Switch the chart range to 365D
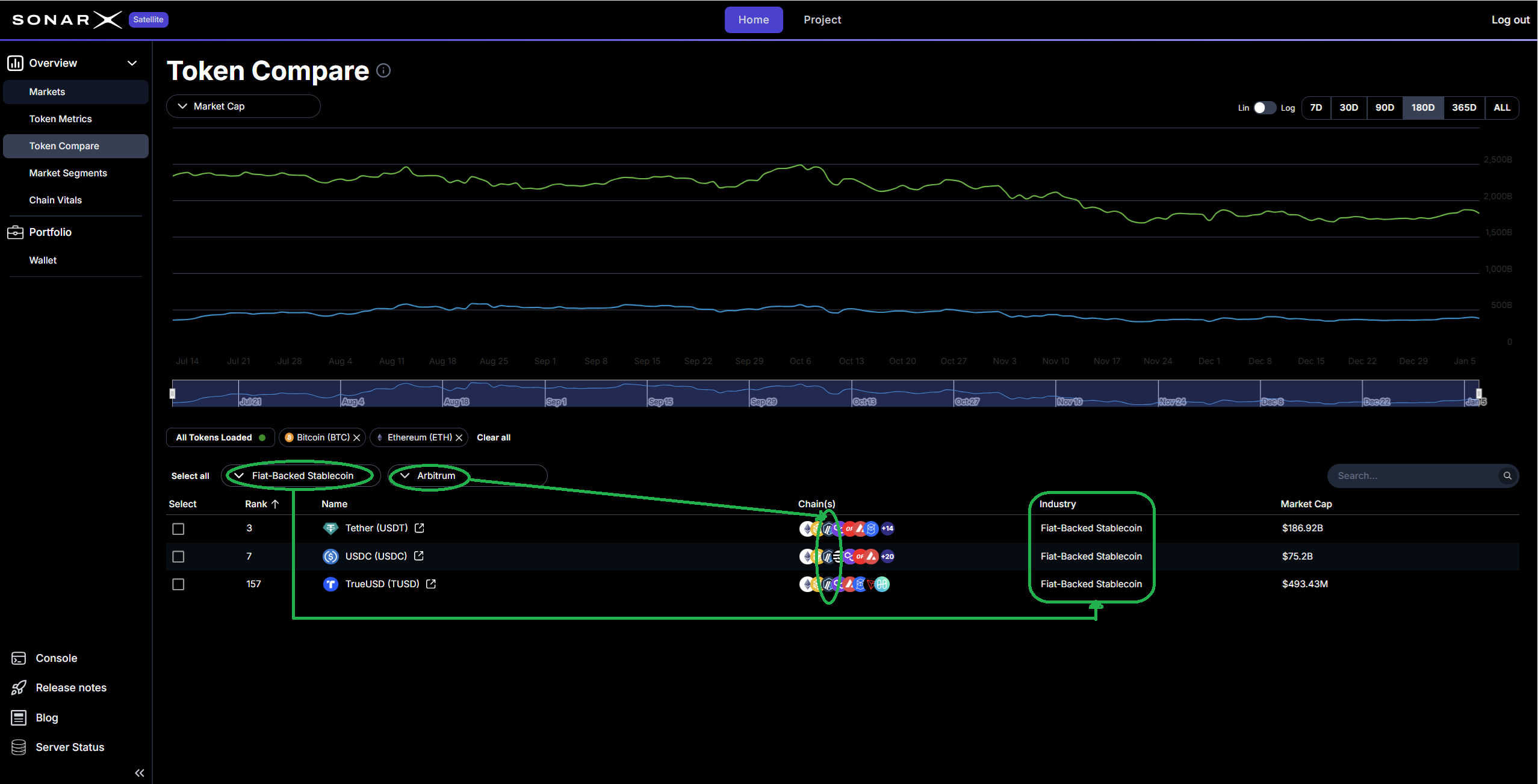1538x784 pixels. (1463, 107)
